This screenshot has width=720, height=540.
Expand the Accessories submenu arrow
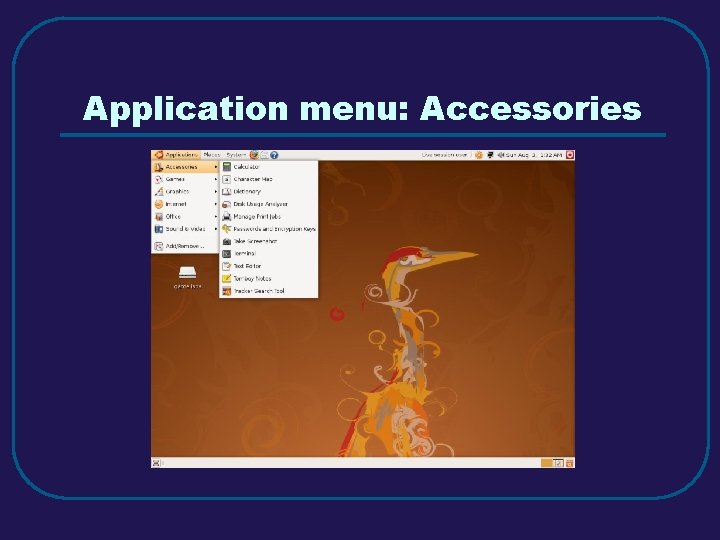[x=215, y=167]
